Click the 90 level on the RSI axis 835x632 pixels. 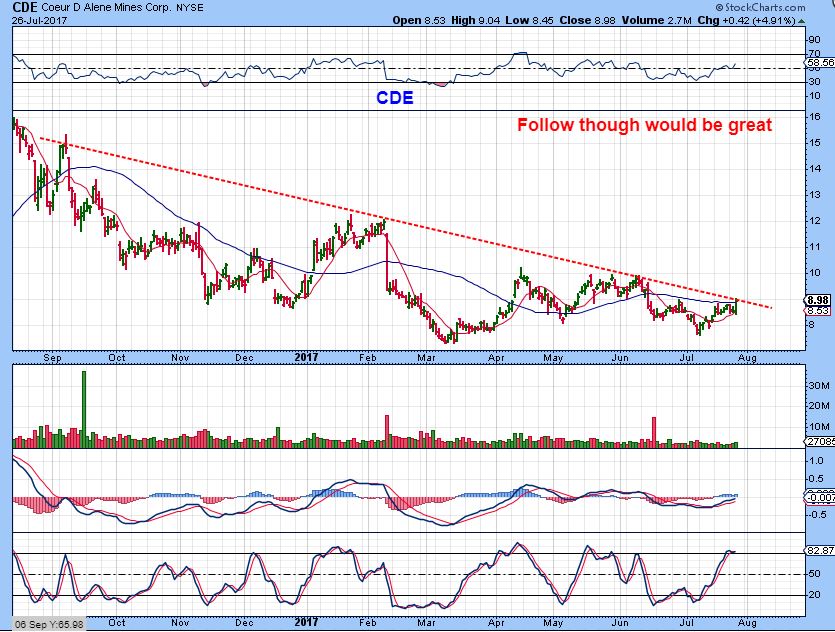click(x=815, y=40)
